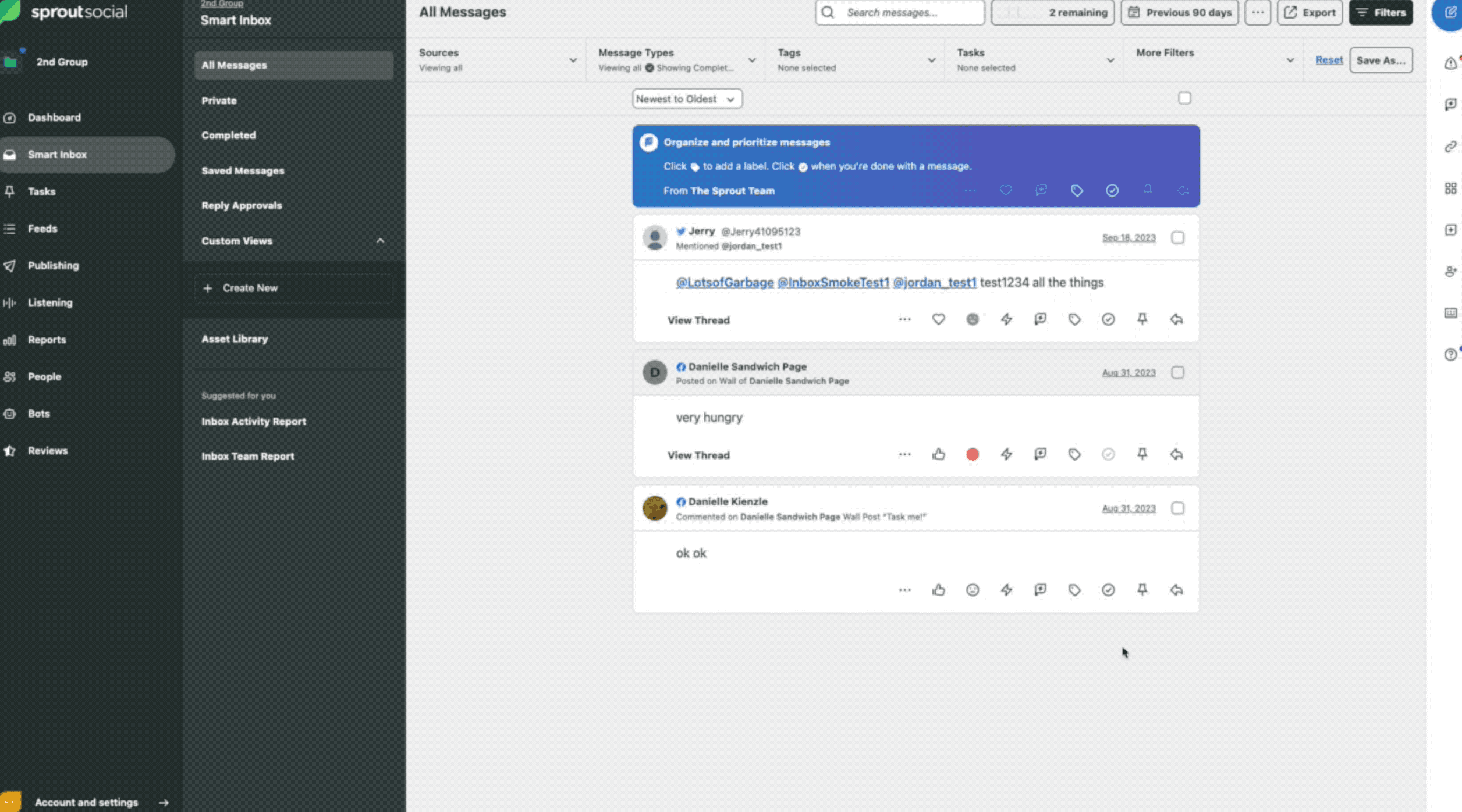
Task: Open the alert triangle icon in right rail
Action: pyautogui.click(x=1450, y=63)
